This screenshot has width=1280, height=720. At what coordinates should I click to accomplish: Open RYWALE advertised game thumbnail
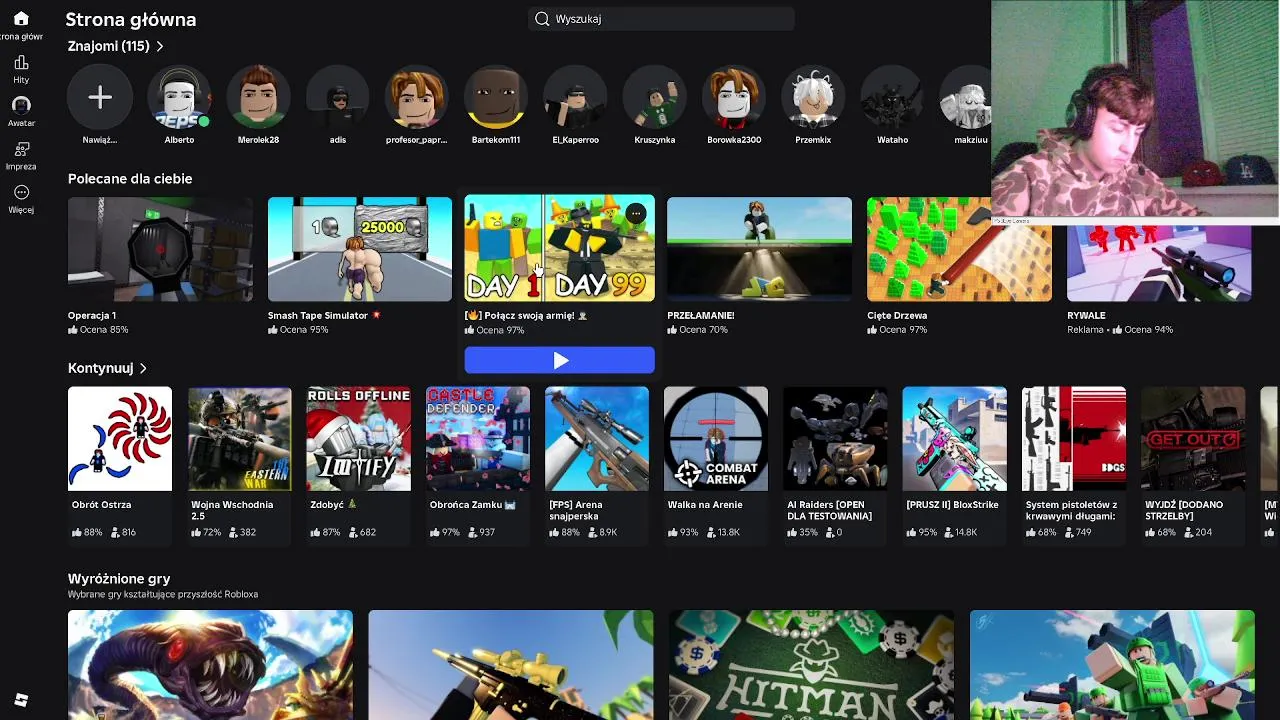1159,262
